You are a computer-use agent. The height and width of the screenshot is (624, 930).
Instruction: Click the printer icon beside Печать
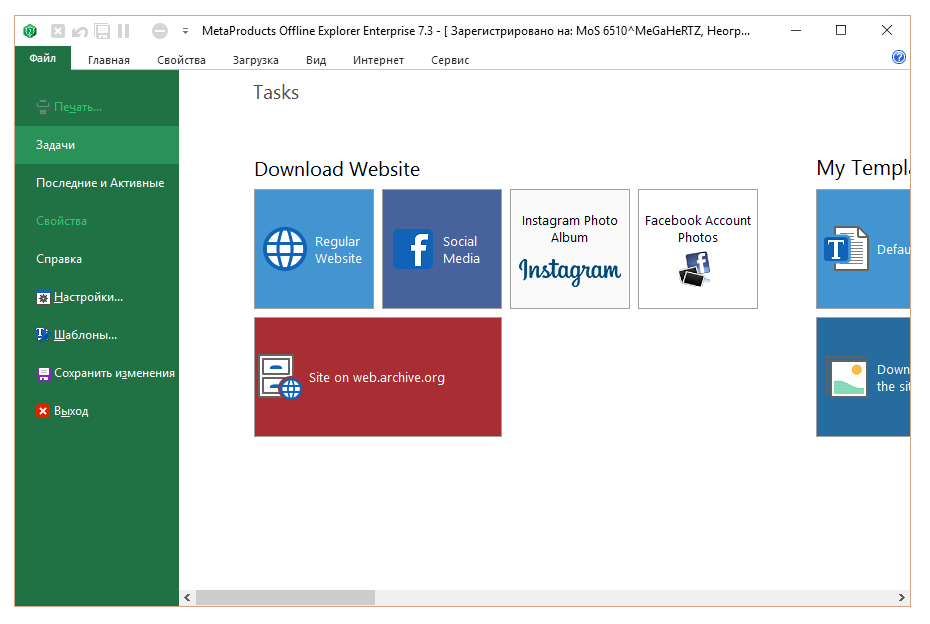point(43,107)
